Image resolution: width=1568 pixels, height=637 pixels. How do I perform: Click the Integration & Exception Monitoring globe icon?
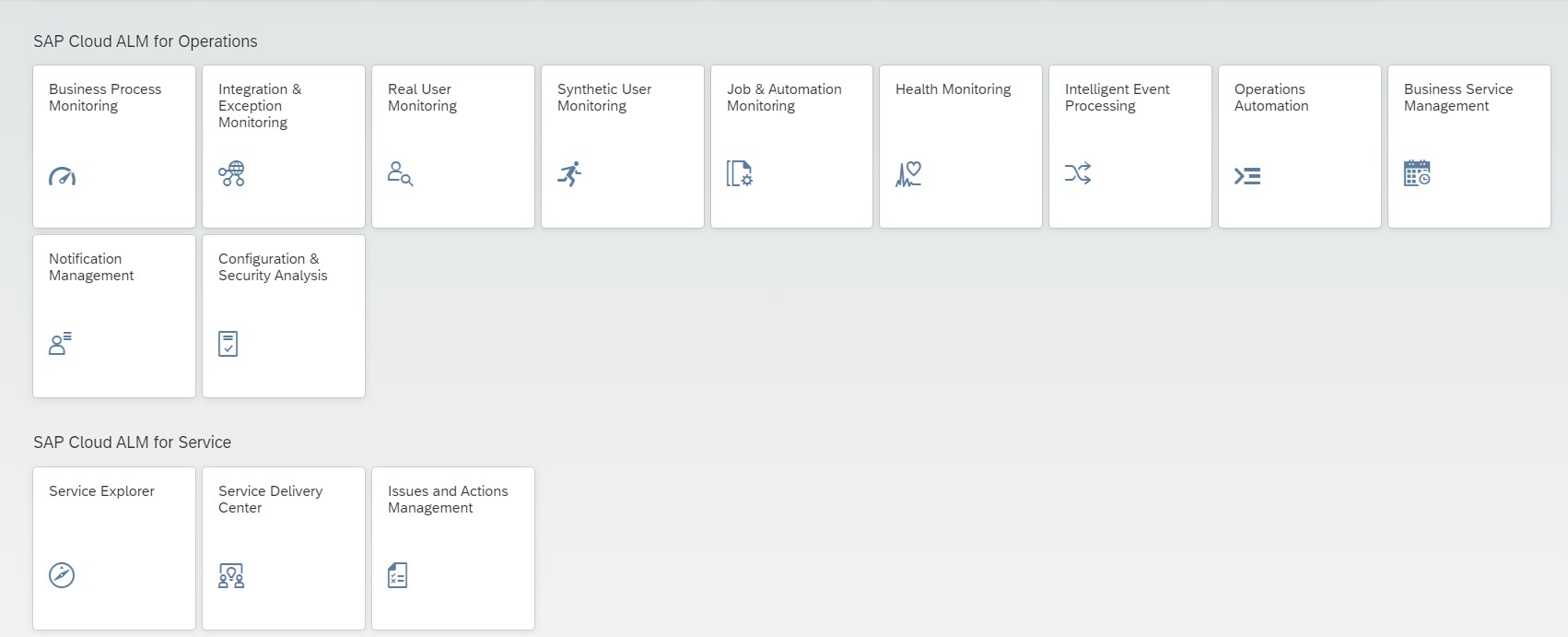click(x=231, y=173)
